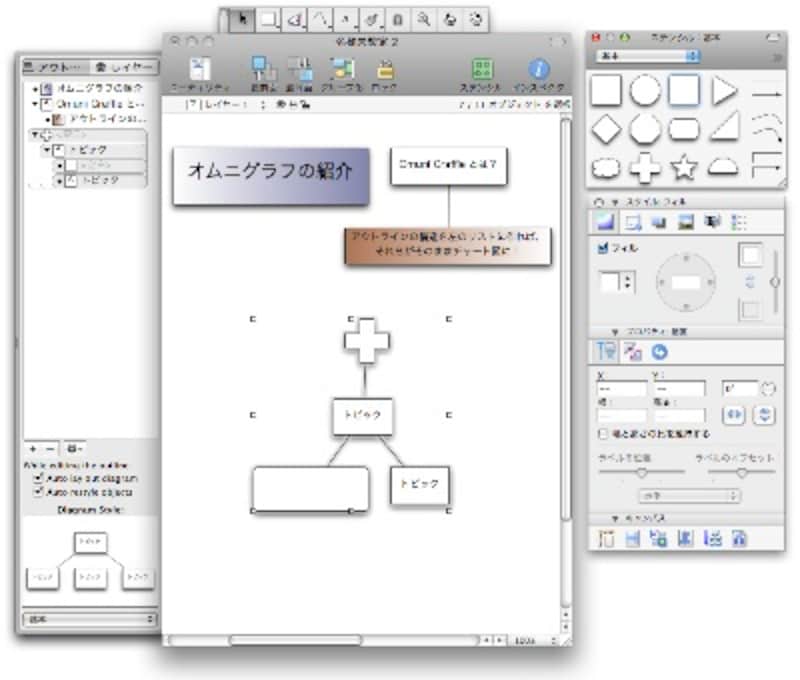Click the minus button below the outline
The width and height of the screenshot is (800, 680).
pyautogui.click(x=50, y=449)
